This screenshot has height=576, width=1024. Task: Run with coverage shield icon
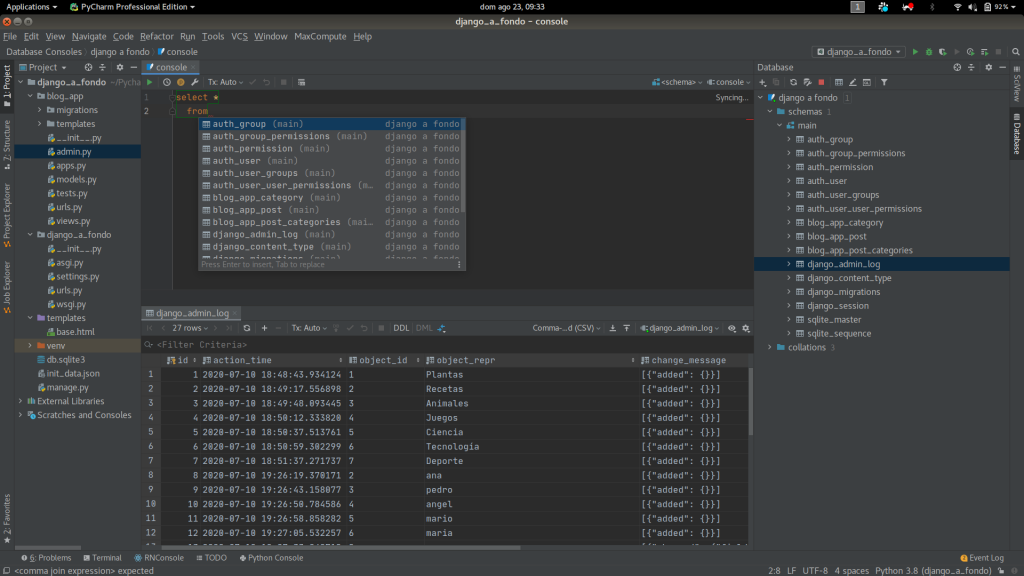coord(942,52)
